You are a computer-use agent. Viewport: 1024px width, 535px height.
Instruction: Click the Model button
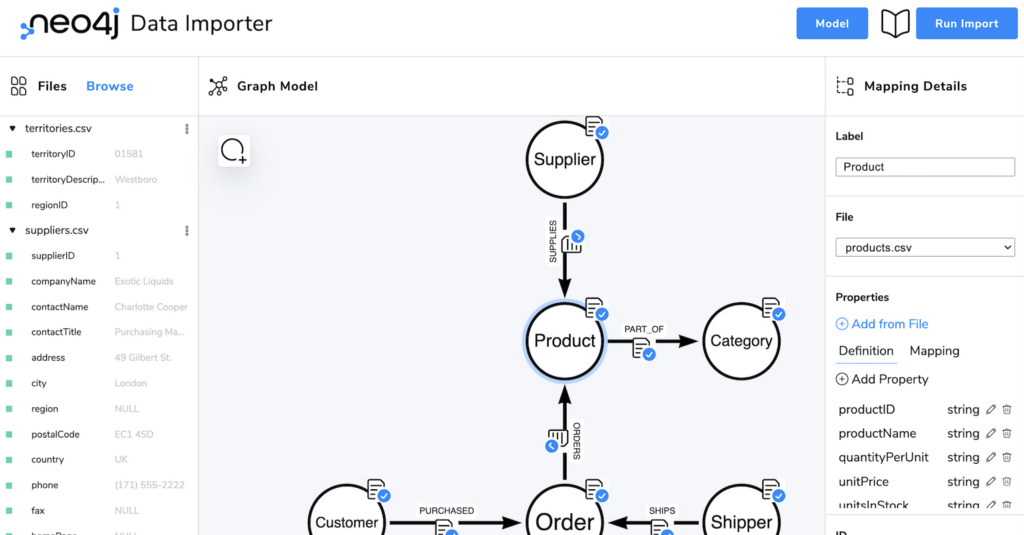pos(832,24)
